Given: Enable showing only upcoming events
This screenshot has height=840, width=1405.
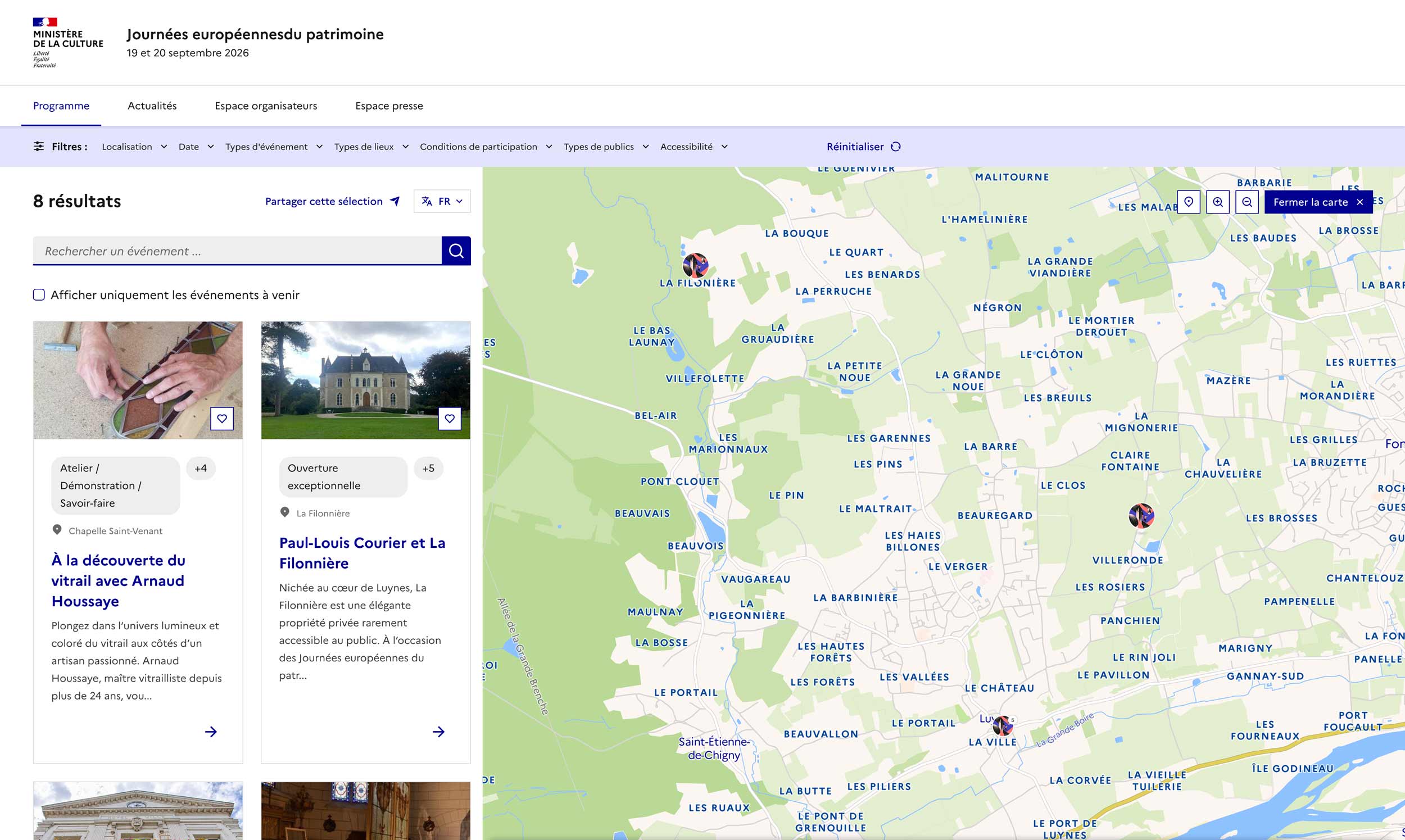Looking at the screenshot, I should 39,295.
